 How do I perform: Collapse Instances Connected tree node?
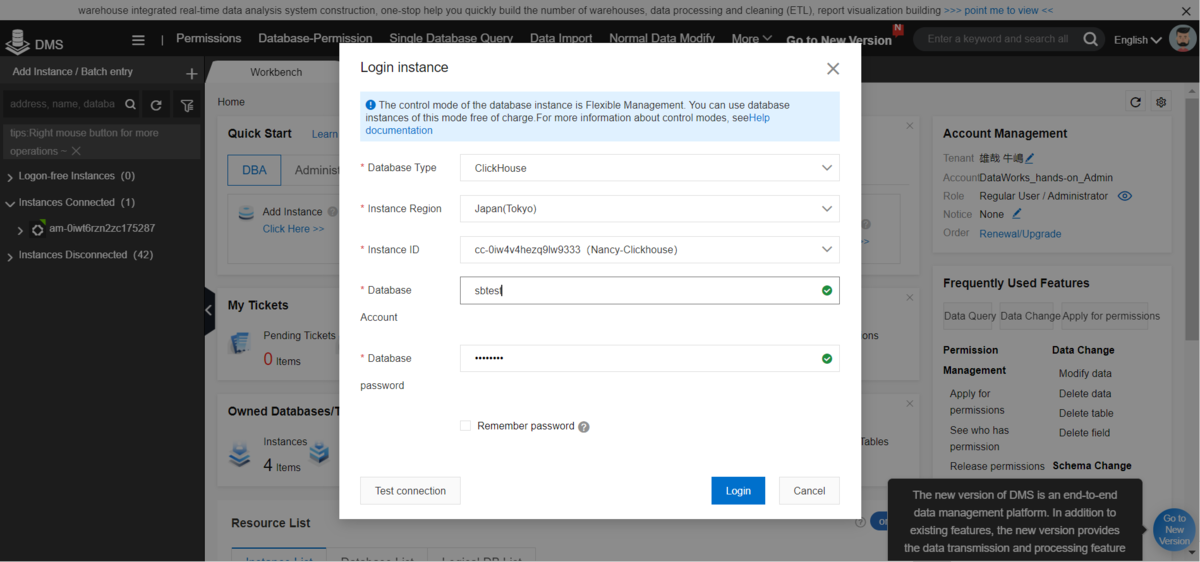(x=10, y=203)
